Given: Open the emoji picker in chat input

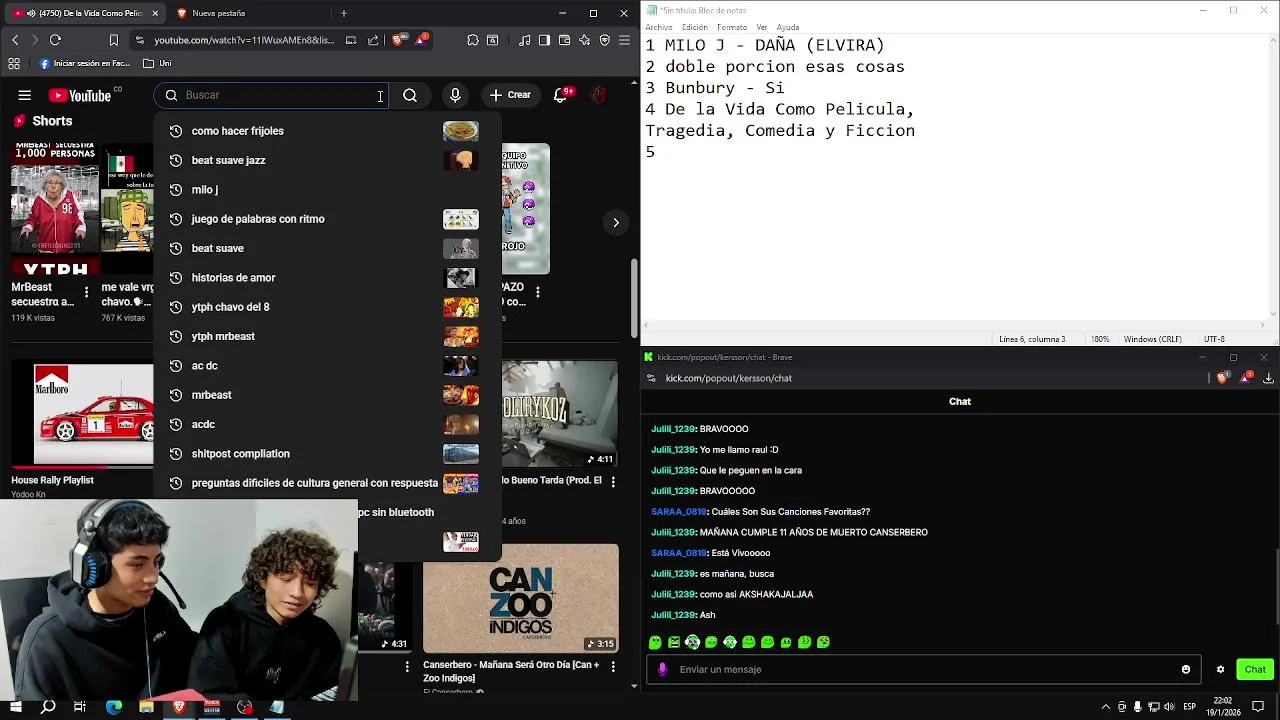Looking at the screenshot, I should click(x=1186, y=669).
